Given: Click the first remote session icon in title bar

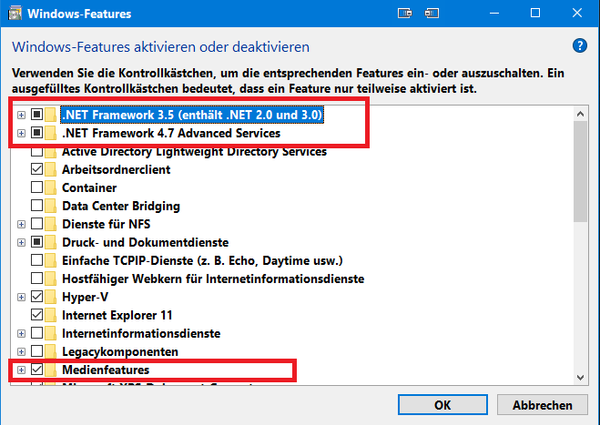Looking at the screenshot, I should (x=405, y=13).
